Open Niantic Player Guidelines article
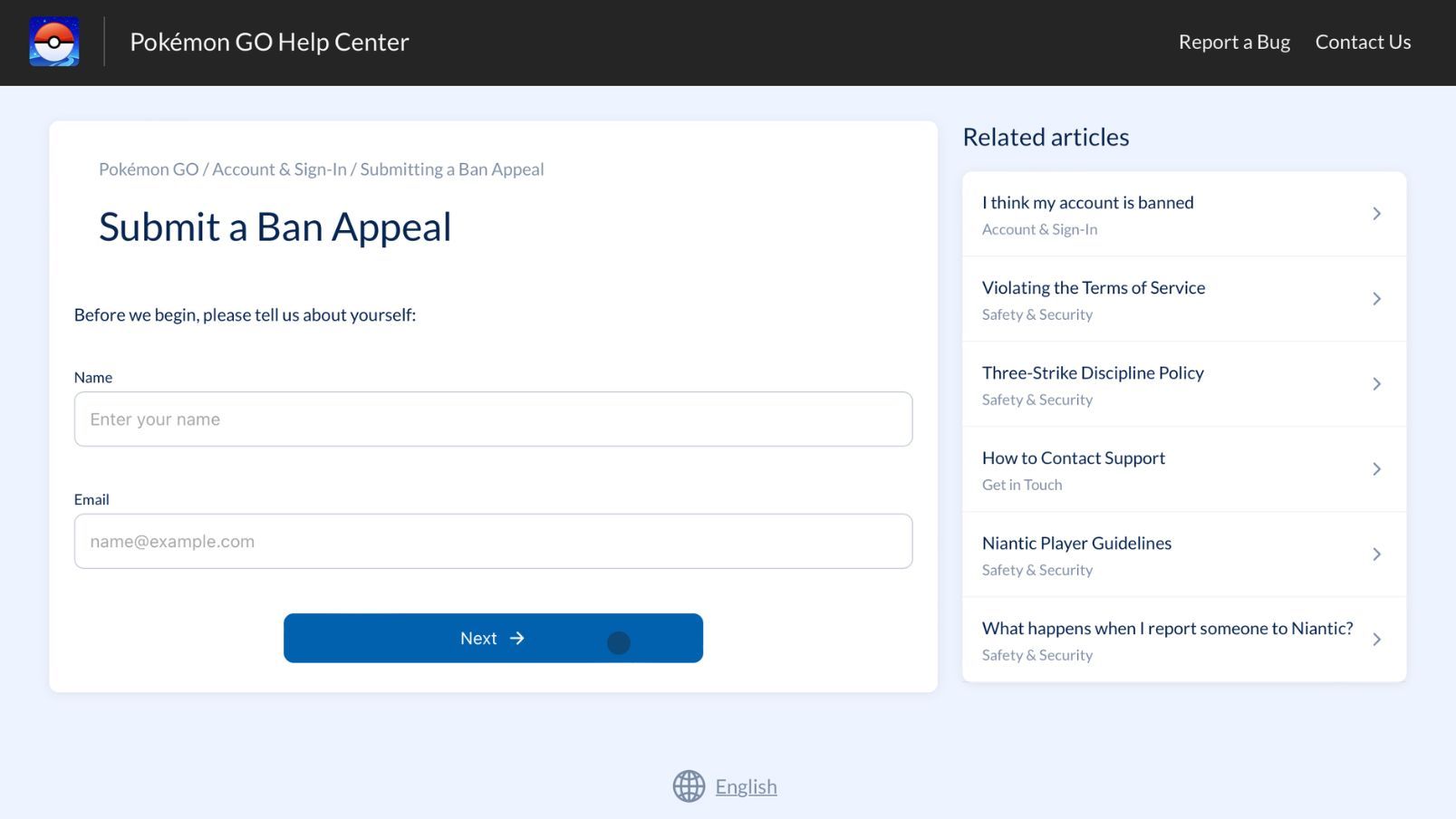The image size is (1456, 819). (1076, 544)
